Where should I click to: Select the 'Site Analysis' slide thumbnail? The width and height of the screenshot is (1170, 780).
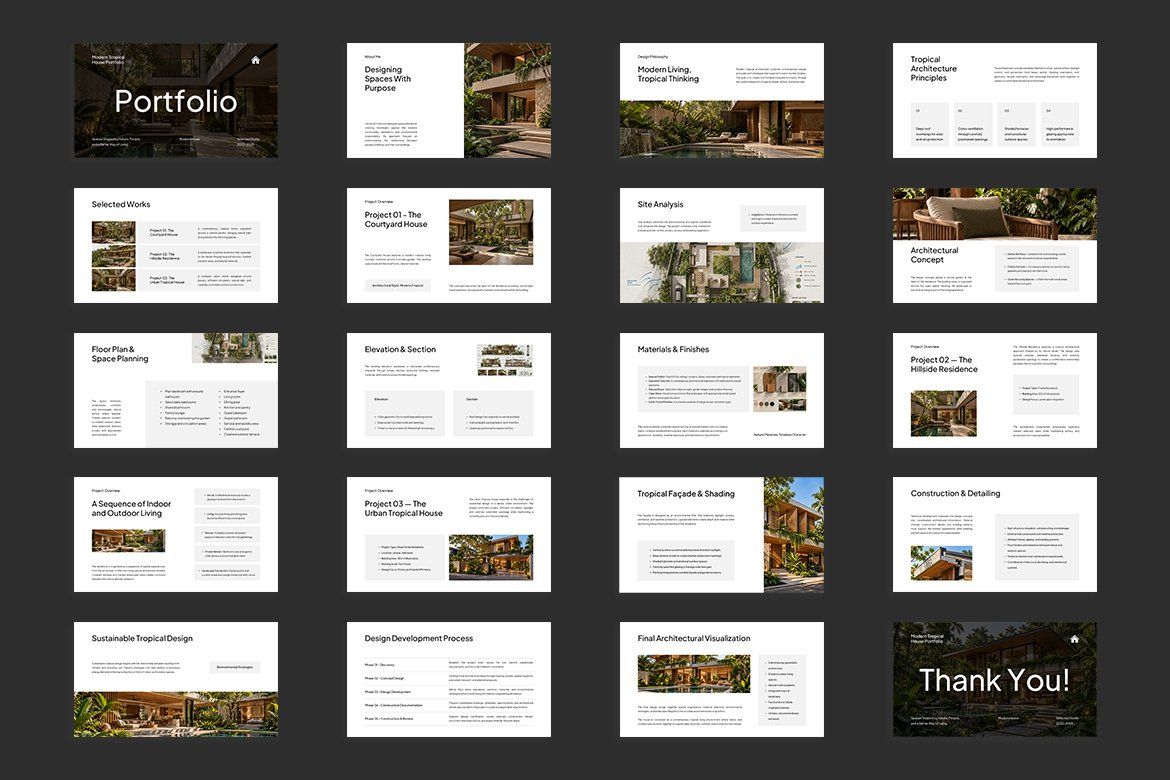[722, 245]
